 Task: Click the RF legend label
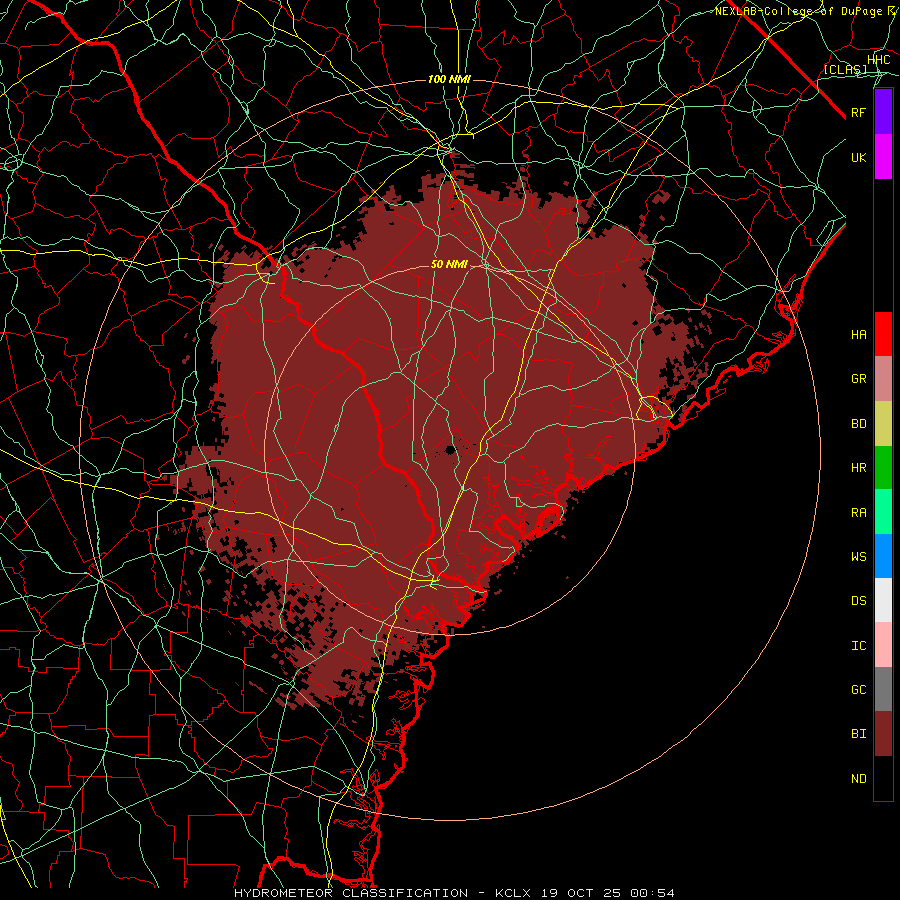pos(858,112)
